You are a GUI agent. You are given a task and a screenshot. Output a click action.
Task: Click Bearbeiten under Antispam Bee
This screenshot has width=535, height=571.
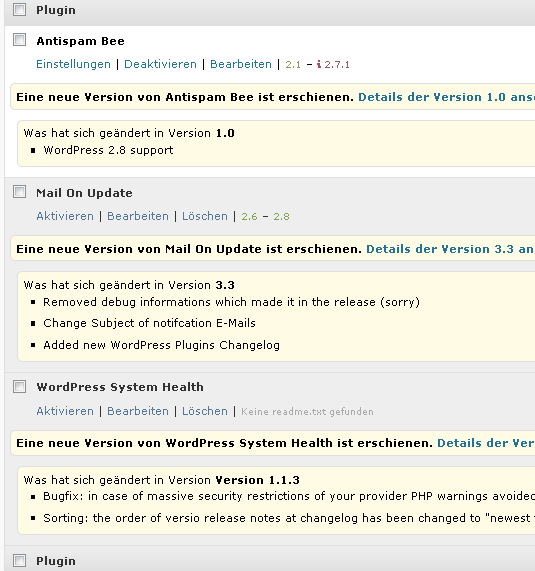[241, 64]
